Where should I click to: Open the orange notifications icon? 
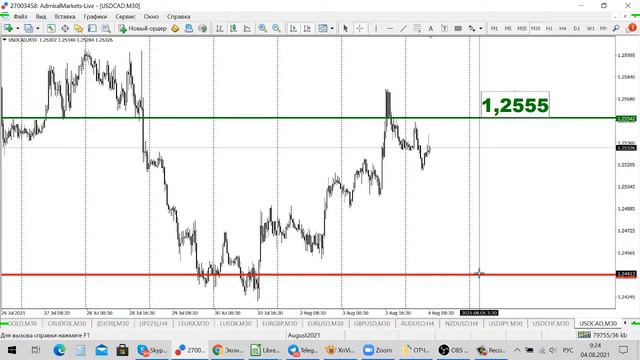tap(632, 28)
